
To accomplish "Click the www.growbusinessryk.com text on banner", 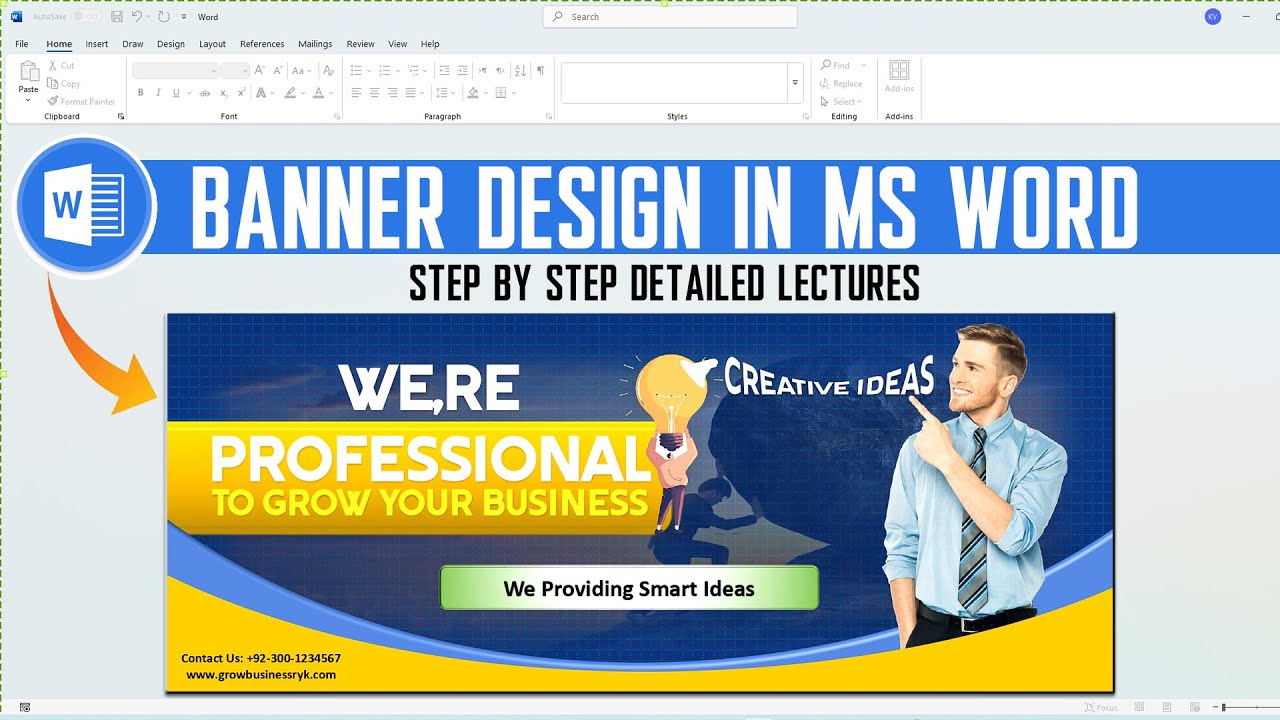I will [x=261, y=675].
